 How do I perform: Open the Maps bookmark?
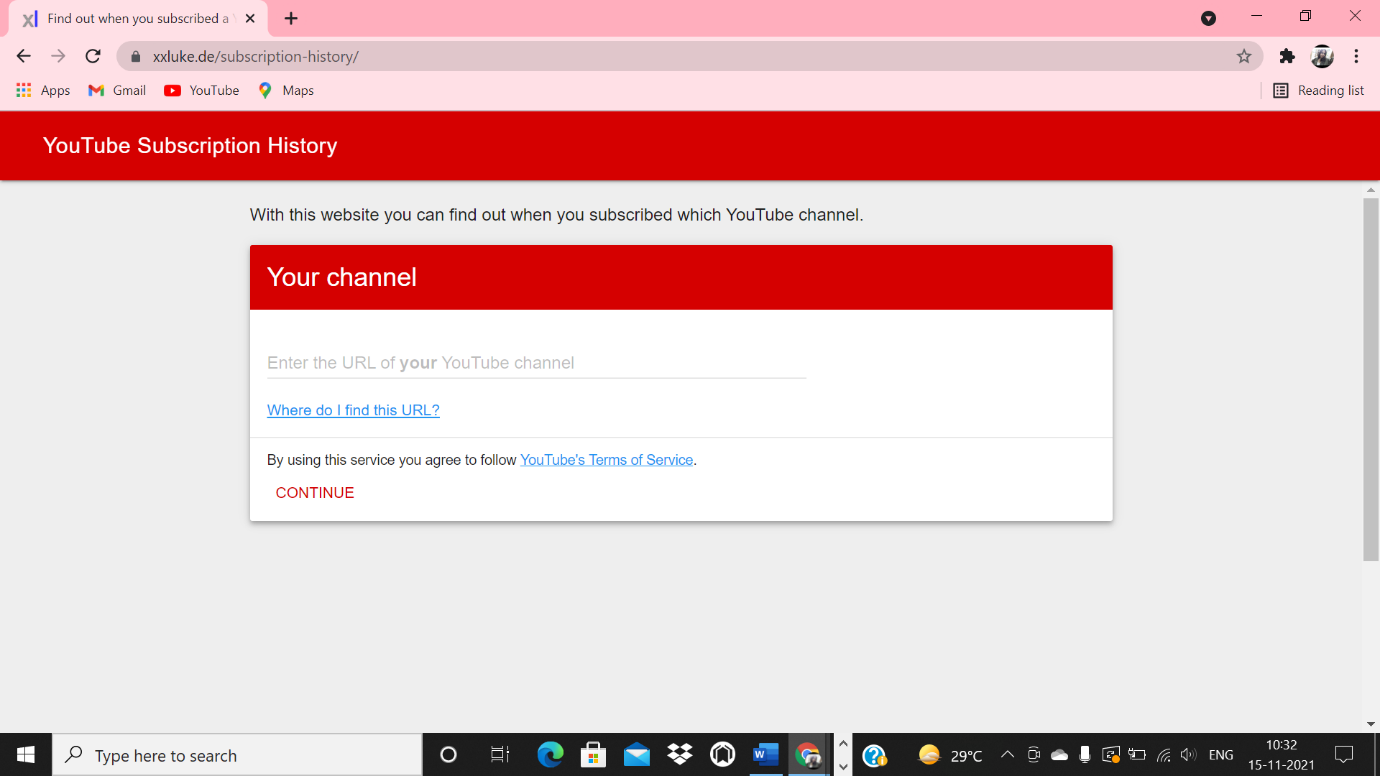pos(286,90)
